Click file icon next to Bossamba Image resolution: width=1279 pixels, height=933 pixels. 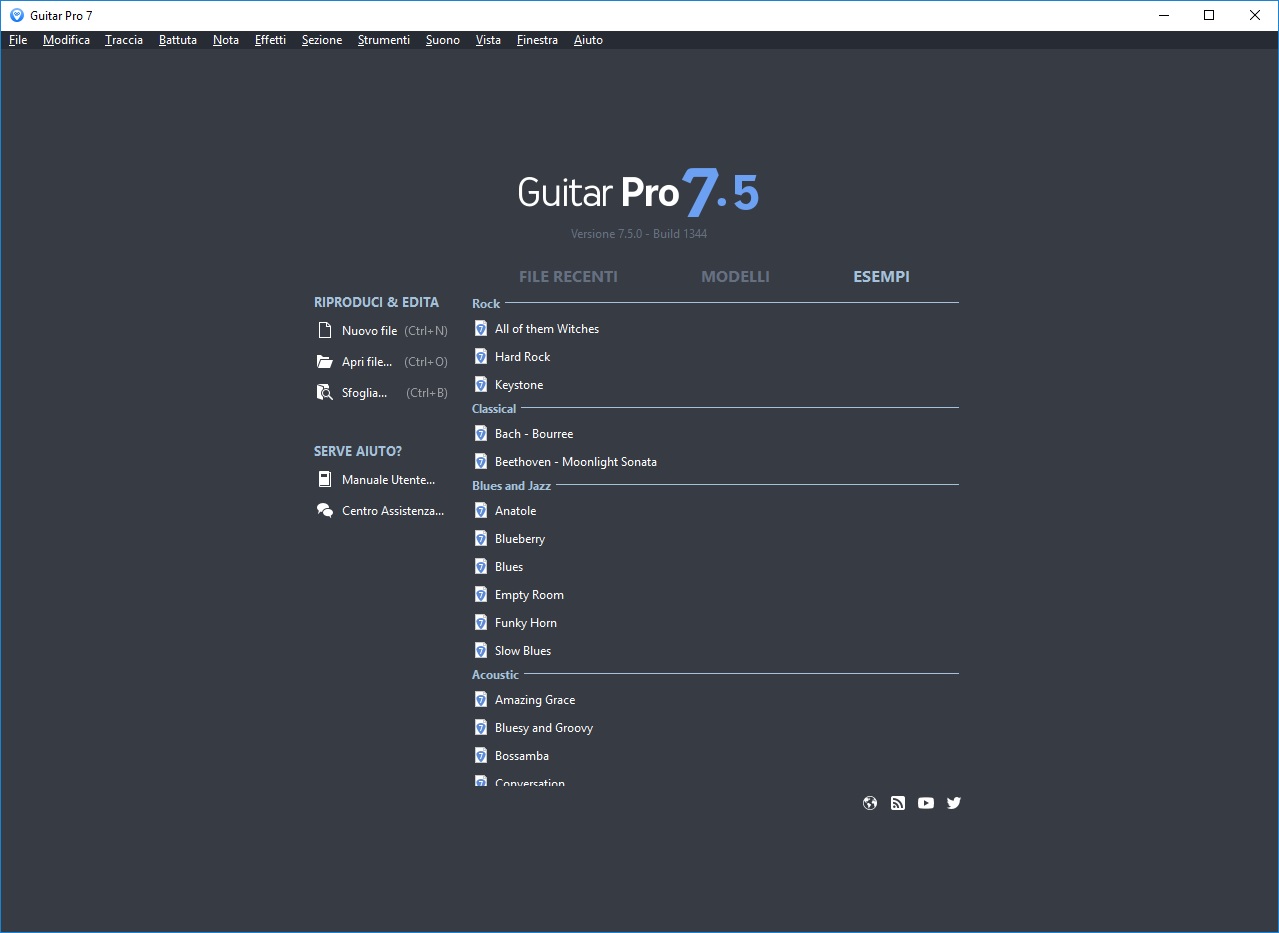(x=481, y=755)
